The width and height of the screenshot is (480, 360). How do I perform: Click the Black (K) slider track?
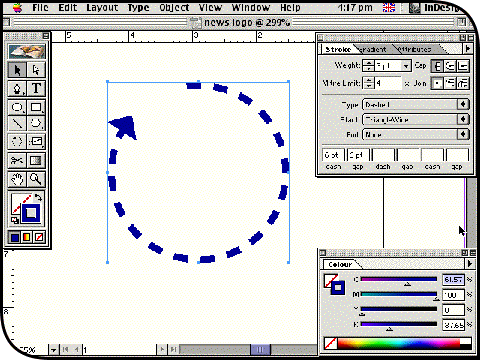click(x=399, y=324)
